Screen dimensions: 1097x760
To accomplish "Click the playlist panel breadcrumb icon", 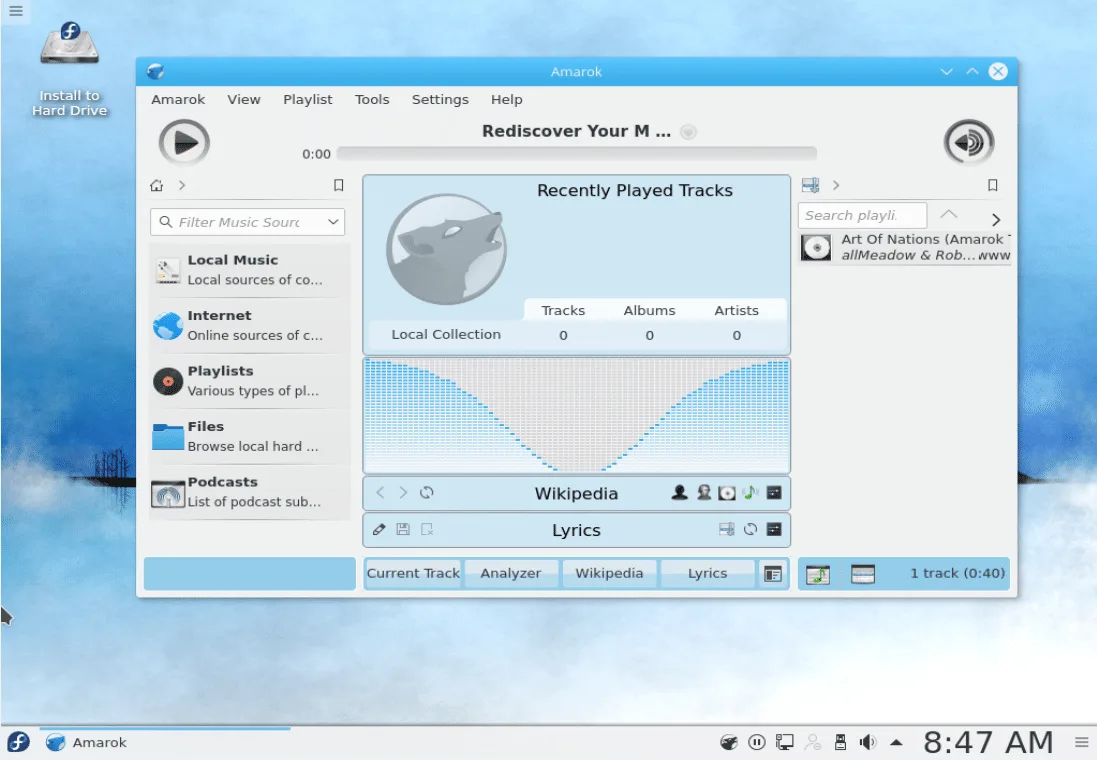I will [811, 185].
